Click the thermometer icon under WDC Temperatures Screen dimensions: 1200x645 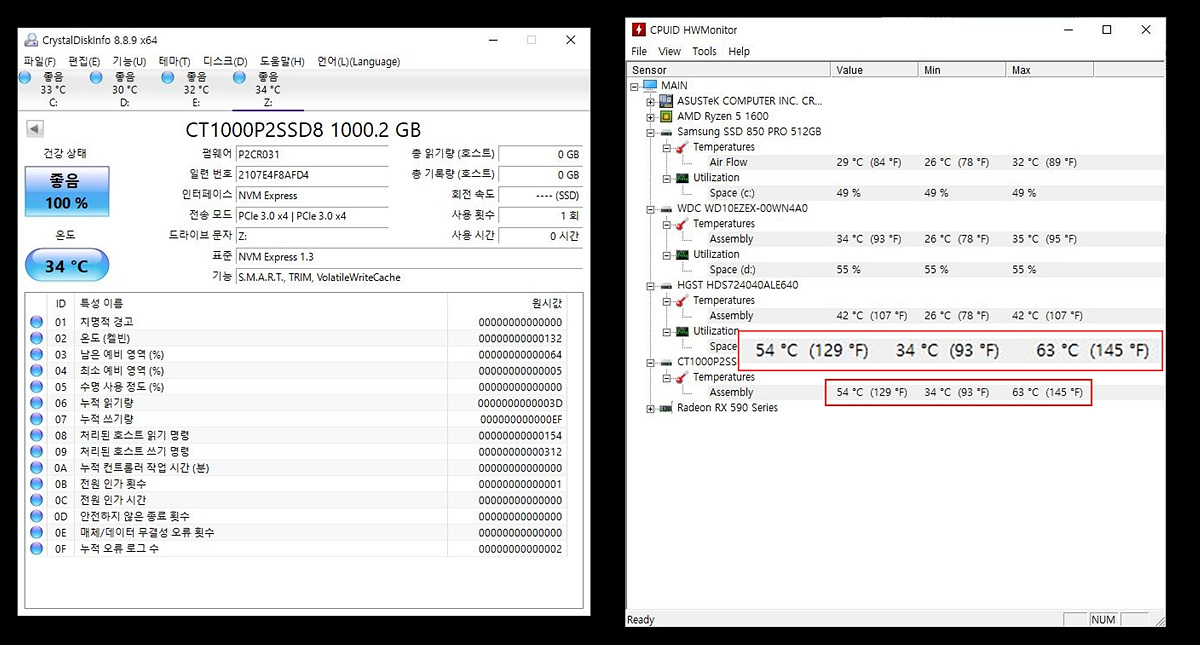coord(683,224)
